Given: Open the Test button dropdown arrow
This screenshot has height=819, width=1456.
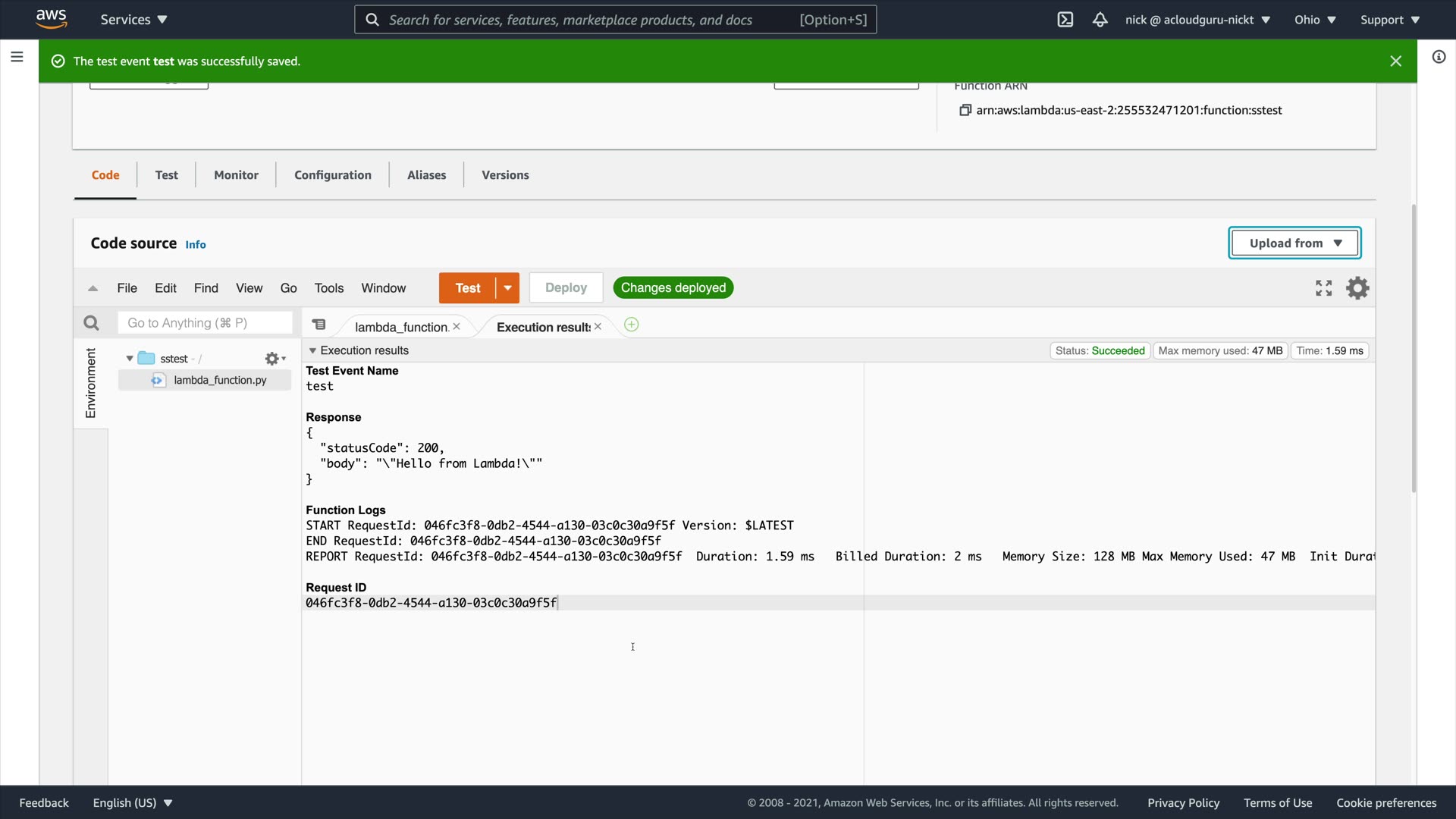Looking at the screenshot, I should [507, 288].
